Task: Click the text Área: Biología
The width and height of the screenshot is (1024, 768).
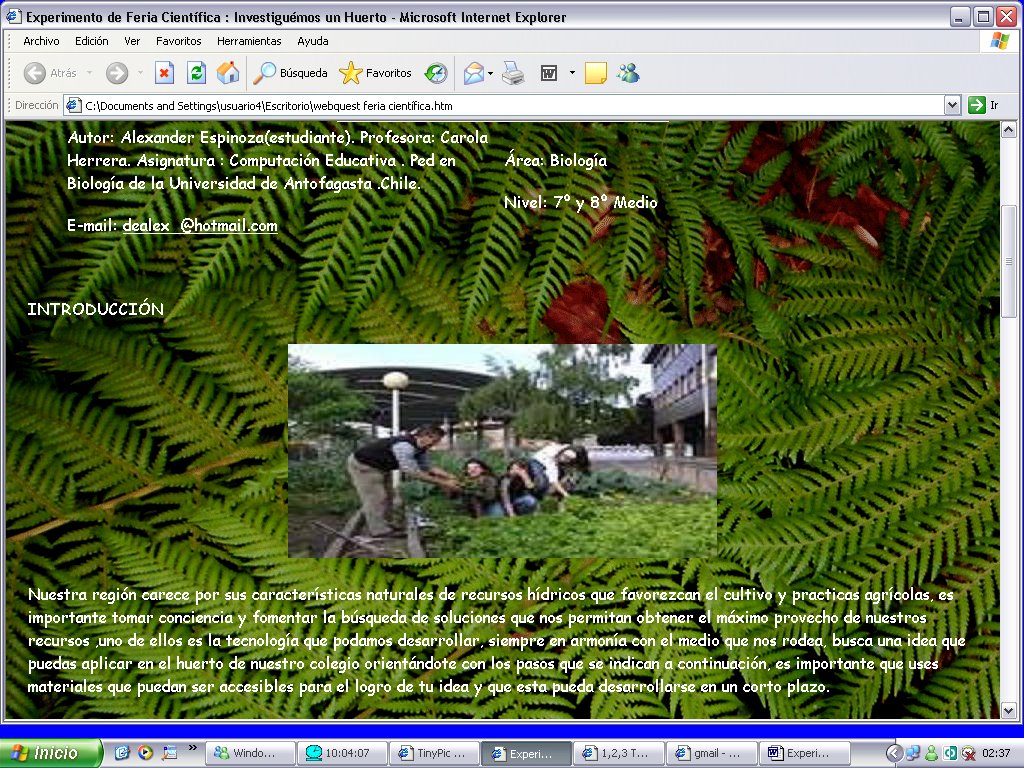Action: pos(556,161)
